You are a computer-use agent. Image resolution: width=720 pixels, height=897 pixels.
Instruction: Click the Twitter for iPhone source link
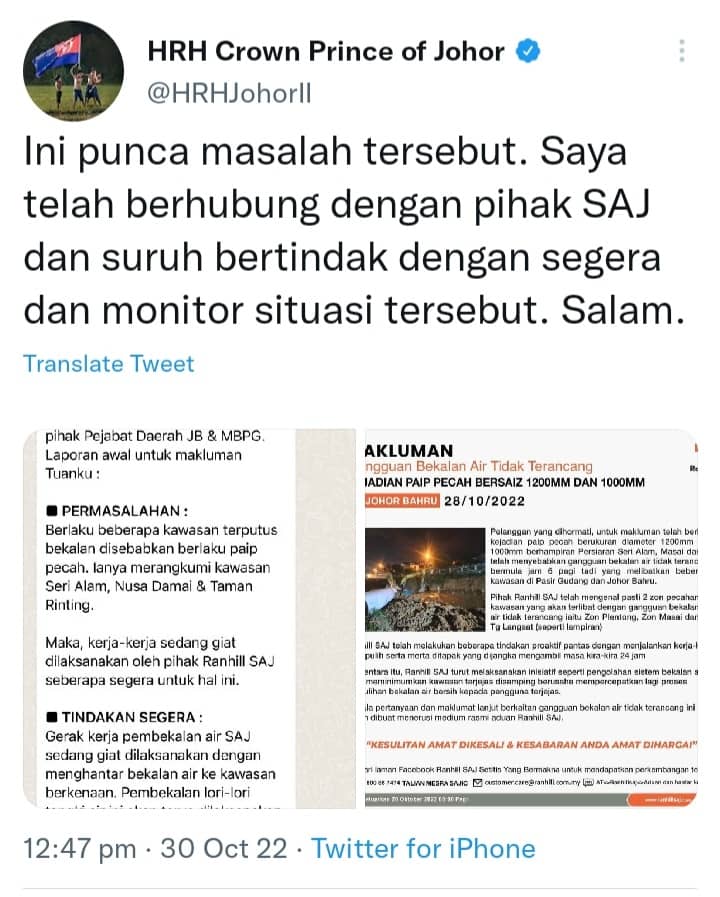pos(423,848)
